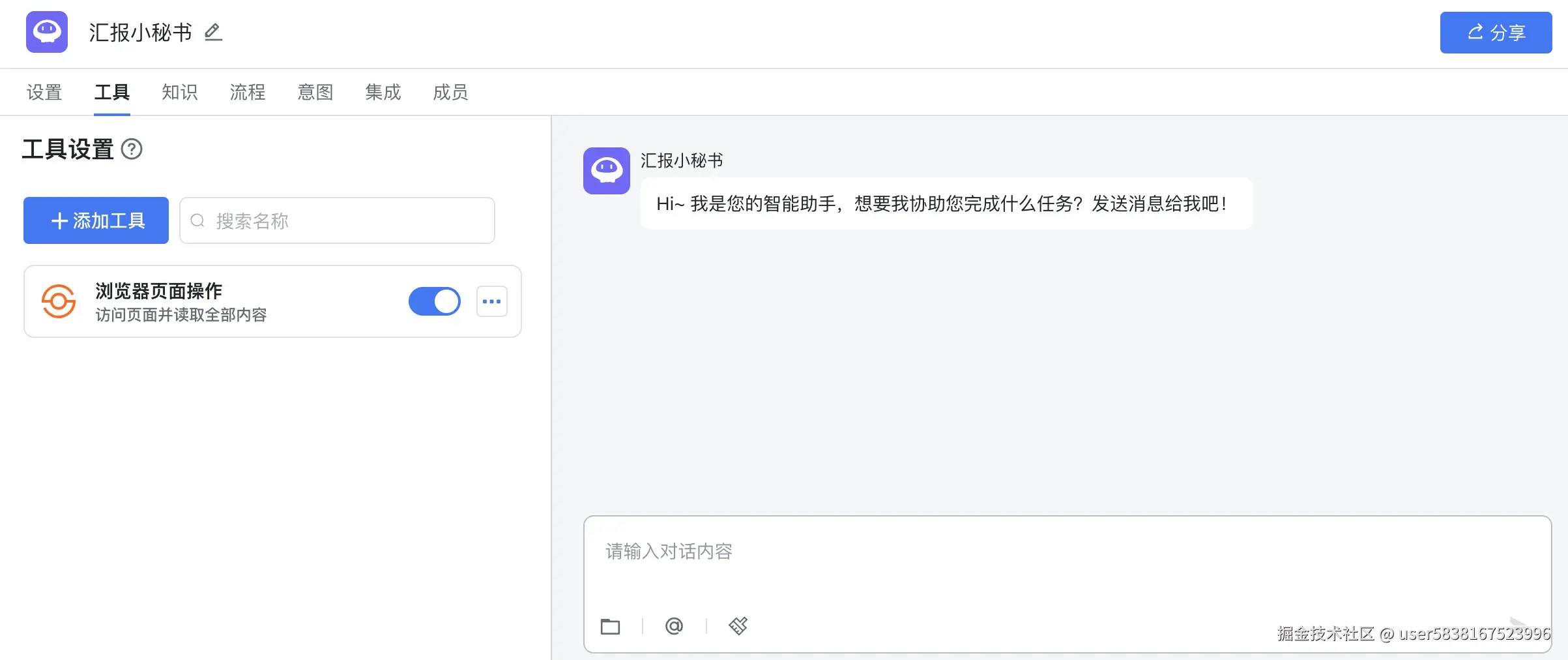Click the attach file folder icon
This screenshot has height=660, width=1568.
point(611,626)
